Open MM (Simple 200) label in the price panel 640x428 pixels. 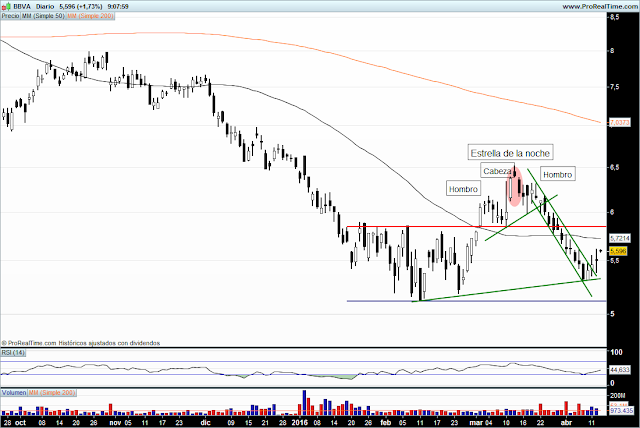click(90, 16)
